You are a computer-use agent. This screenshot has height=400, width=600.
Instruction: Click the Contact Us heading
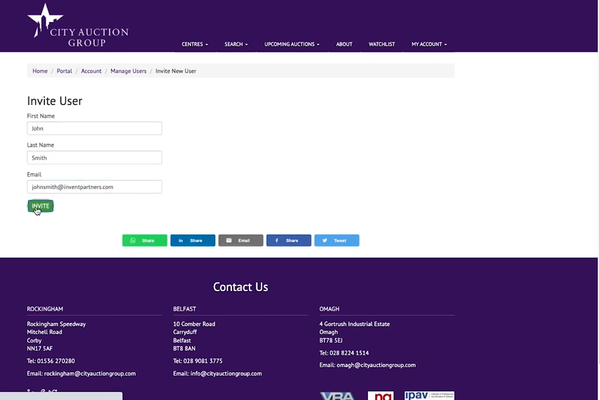click(x=240, y=287)
